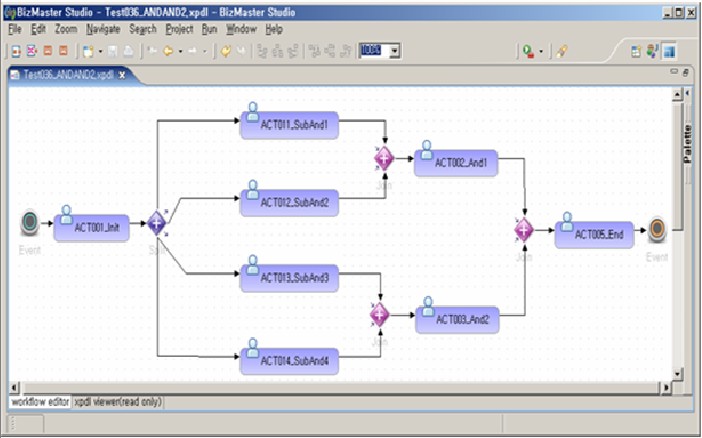Click the person icon on ACT011_SubAnd1
702x438 pixels.
tap(253, 112)
